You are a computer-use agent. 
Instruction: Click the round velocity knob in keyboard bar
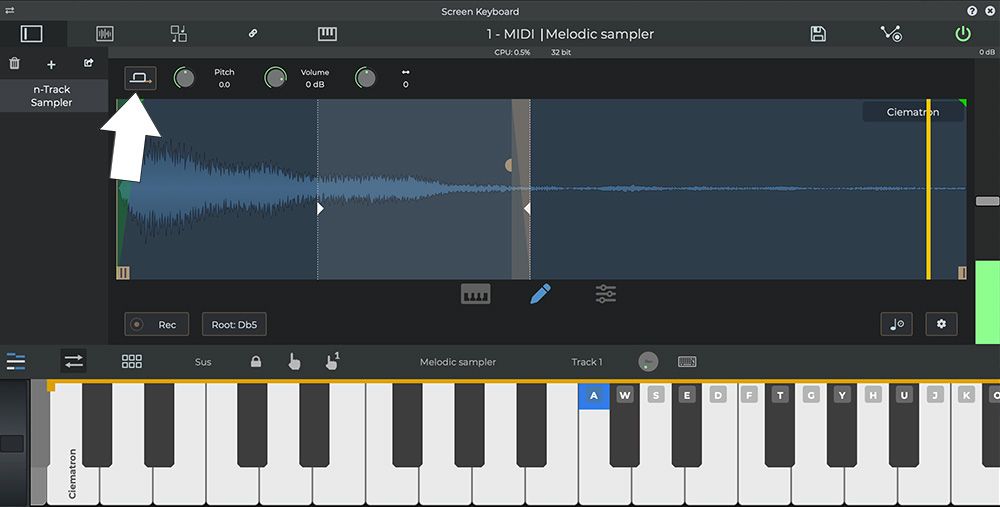point(648,362)
